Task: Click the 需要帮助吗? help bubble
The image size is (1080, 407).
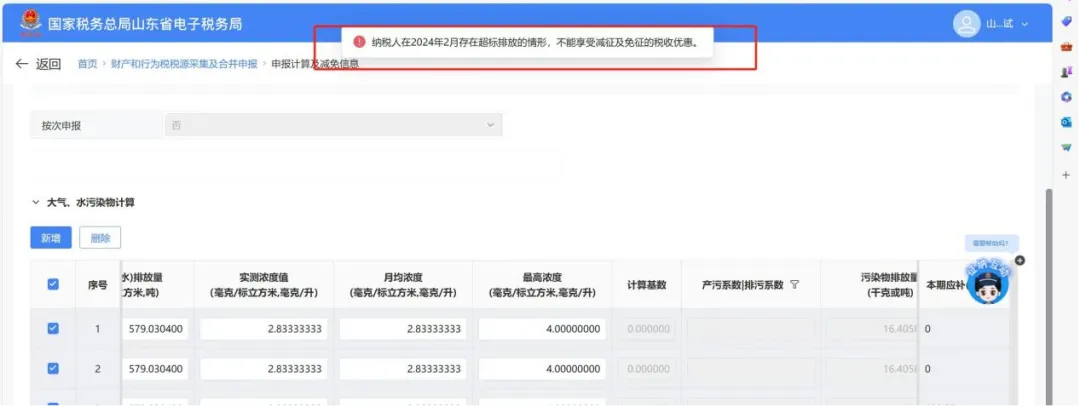Action: coord(992,242)
